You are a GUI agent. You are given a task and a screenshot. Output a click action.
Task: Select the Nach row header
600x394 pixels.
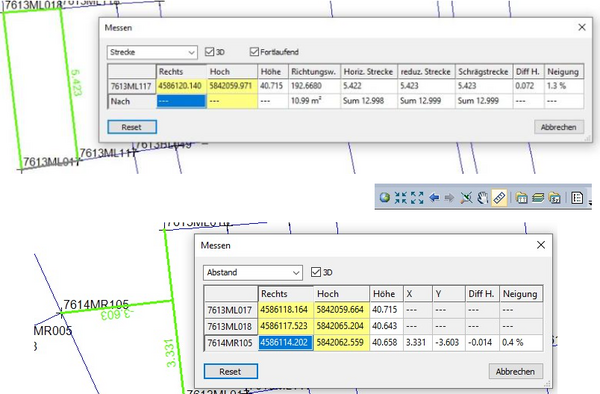(x=132, y=101)
